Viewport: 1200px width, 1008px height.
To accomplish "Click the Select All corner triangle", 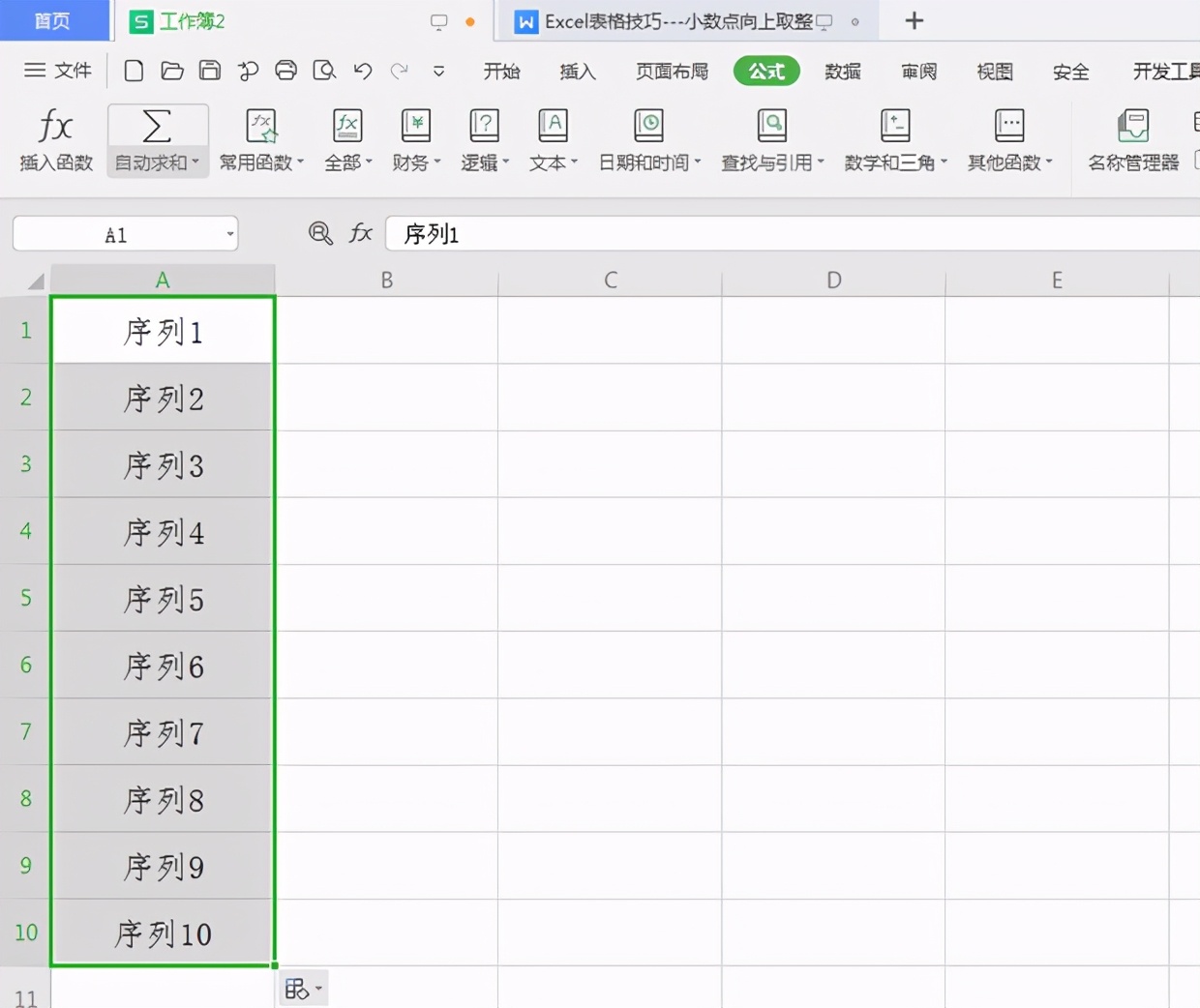I will click(x=36, y=282).
